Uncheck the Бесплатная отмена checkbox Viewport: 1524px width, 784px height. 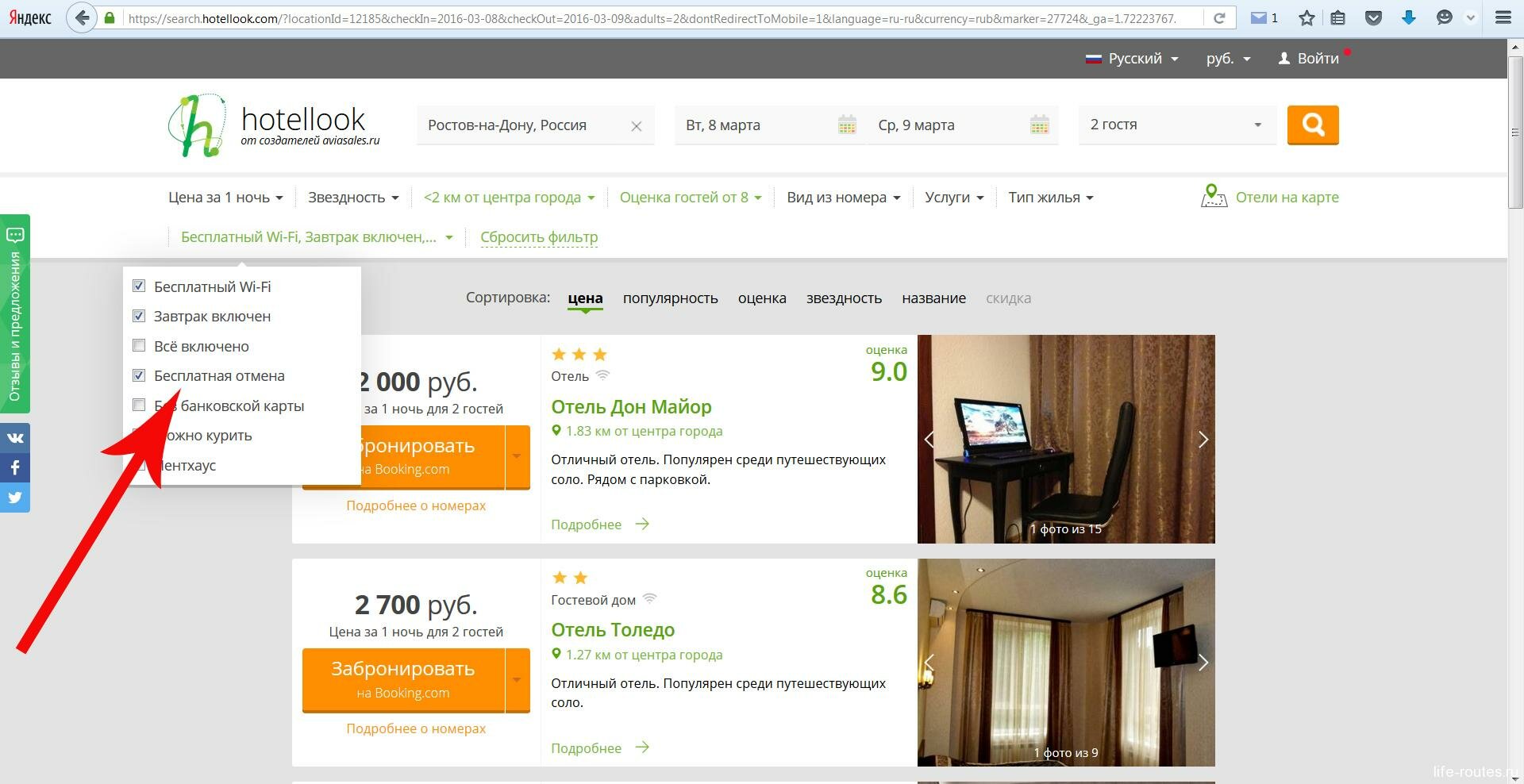139,375
